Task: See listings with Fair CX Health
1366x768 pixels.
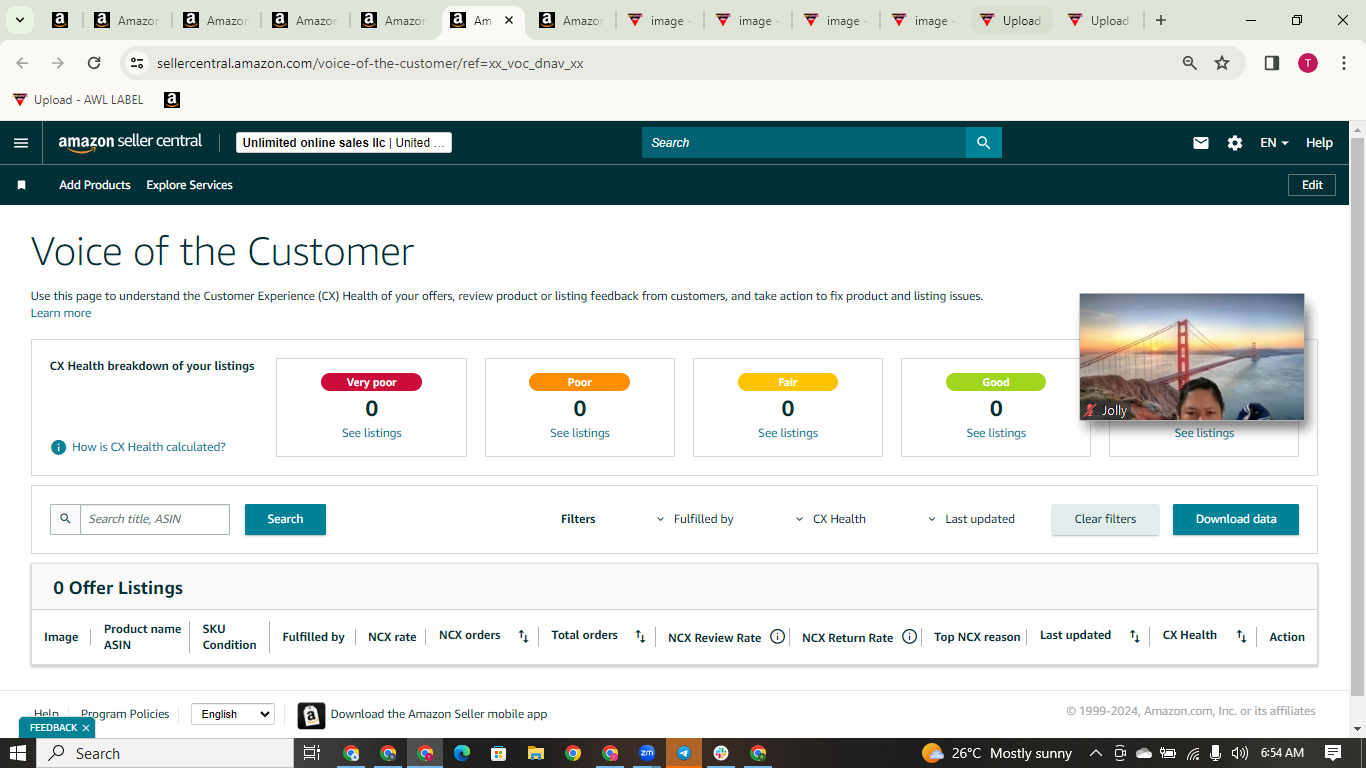Action: tap(788, 433)
